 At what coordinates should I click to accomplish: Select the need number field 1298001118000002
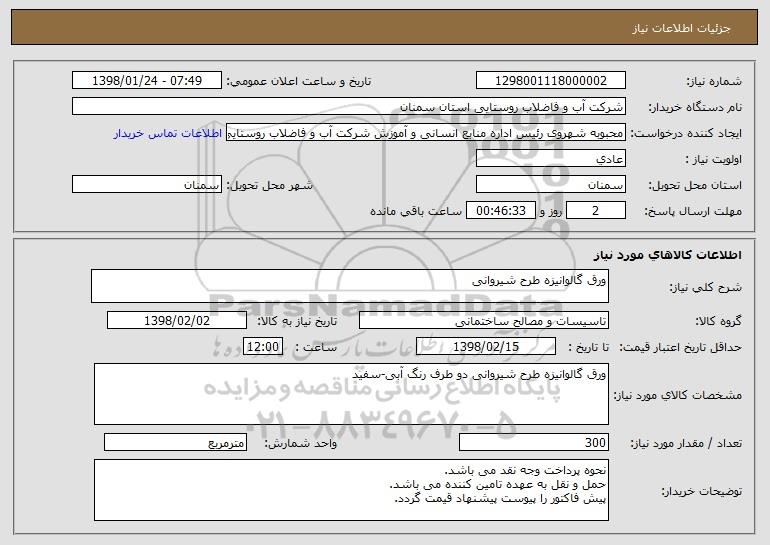pyautogui.click(x=550, y=81)
